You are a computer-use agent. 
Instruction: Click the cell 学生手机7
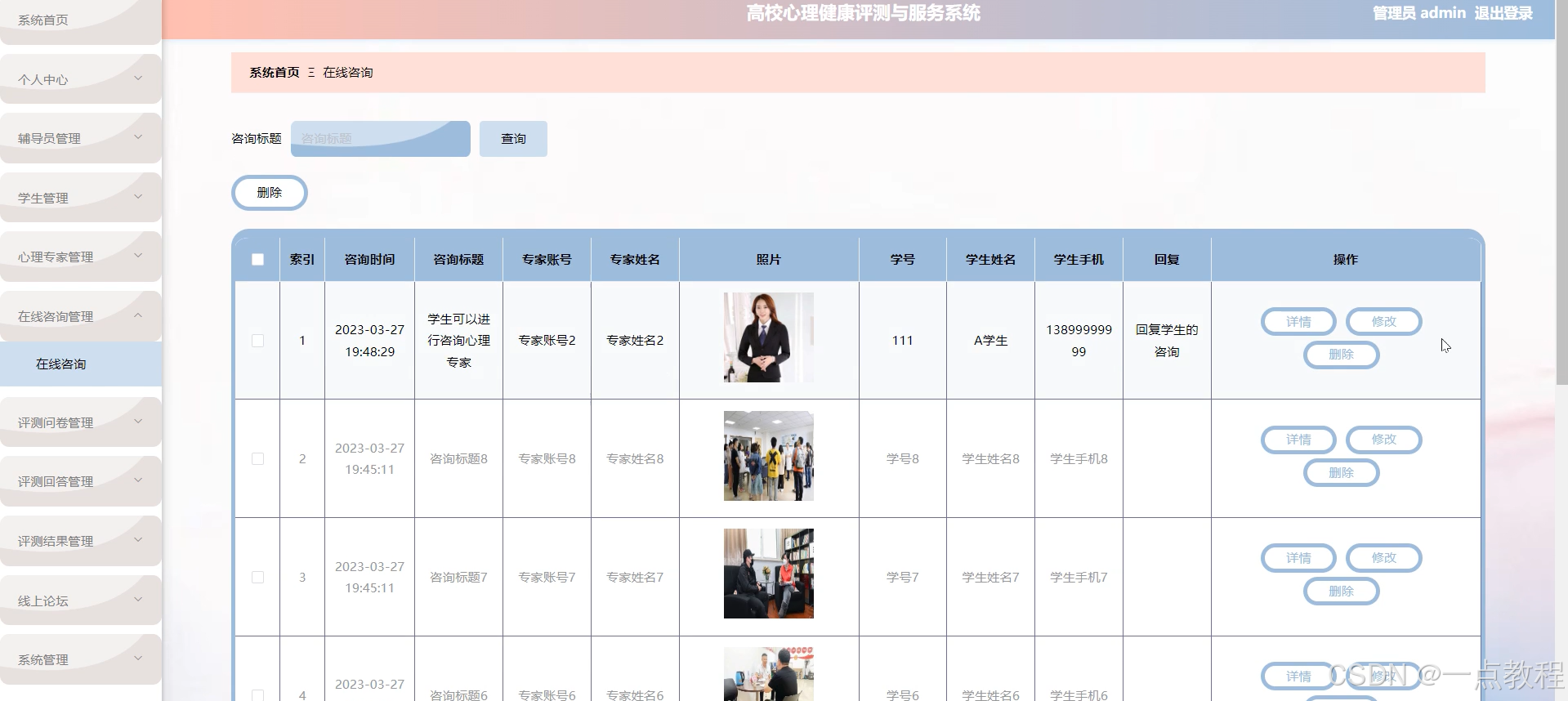(1079, 578)
